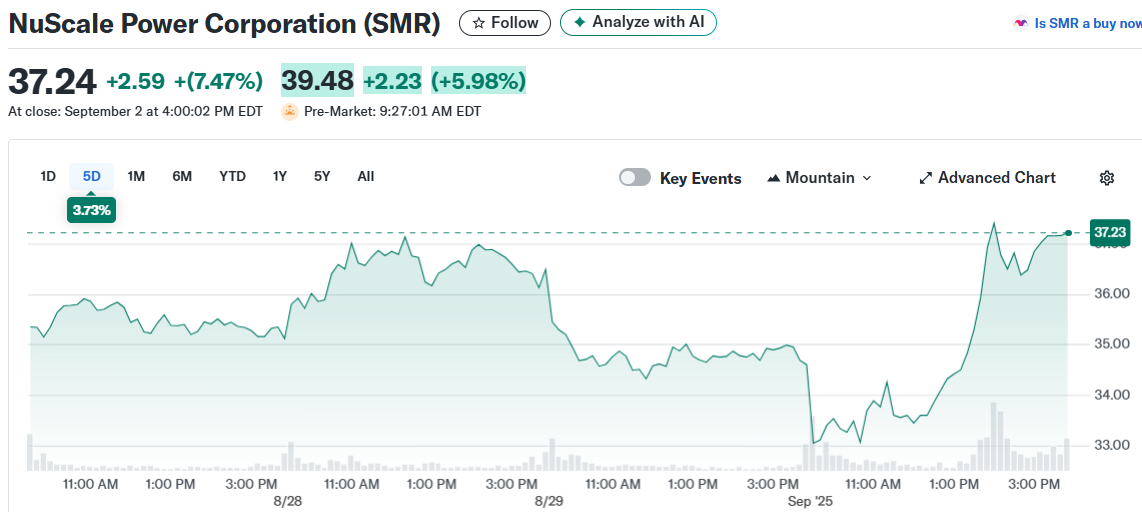Switch chart to 1M range
This screenshot has width=1142, height=512.
(x=136, y=176)
